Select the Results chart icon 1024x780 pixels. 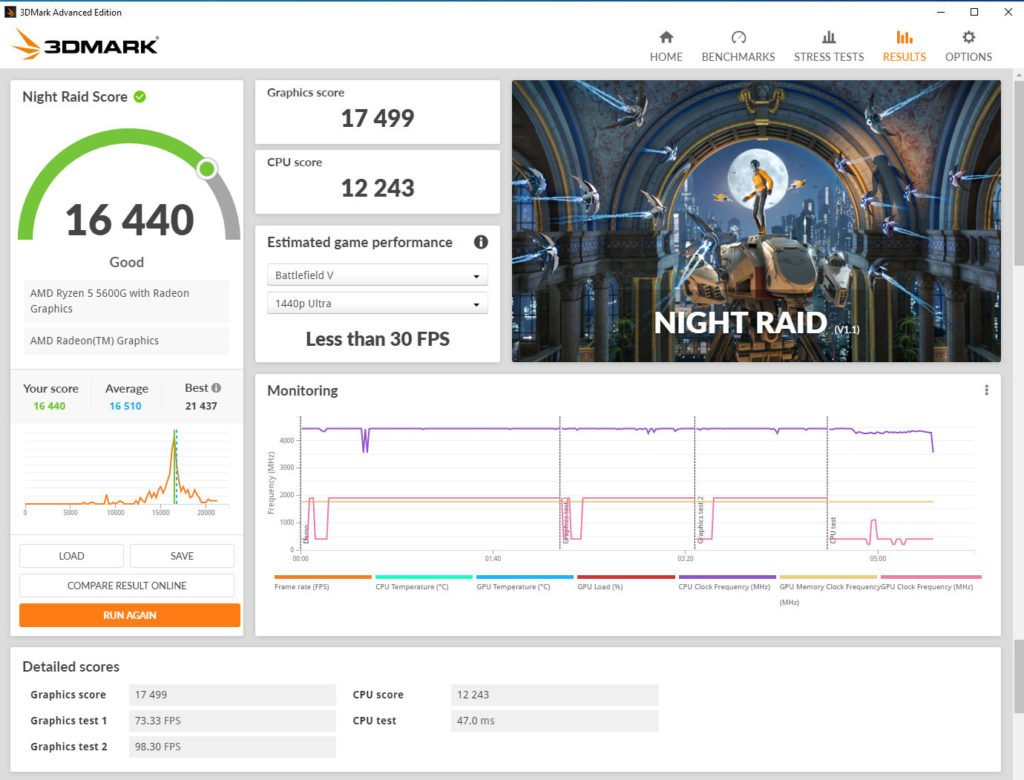pos(904,38)
